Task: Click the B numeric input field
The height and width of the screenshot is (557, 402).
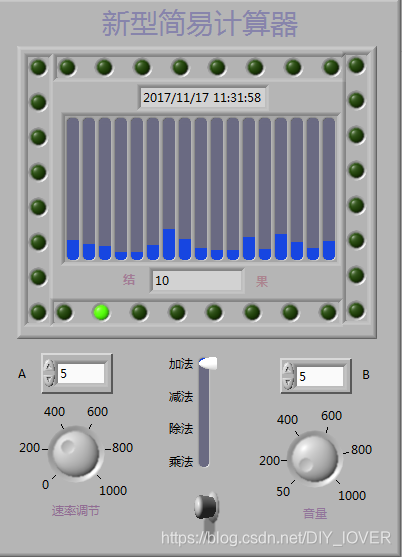Action: coord(320,376)
